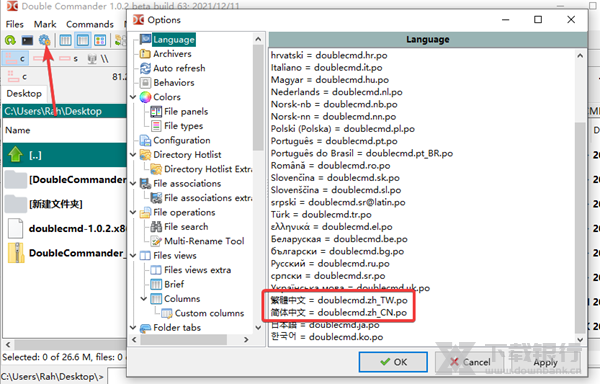Click the Auto refresh tree icon

(x=145, y=68)
